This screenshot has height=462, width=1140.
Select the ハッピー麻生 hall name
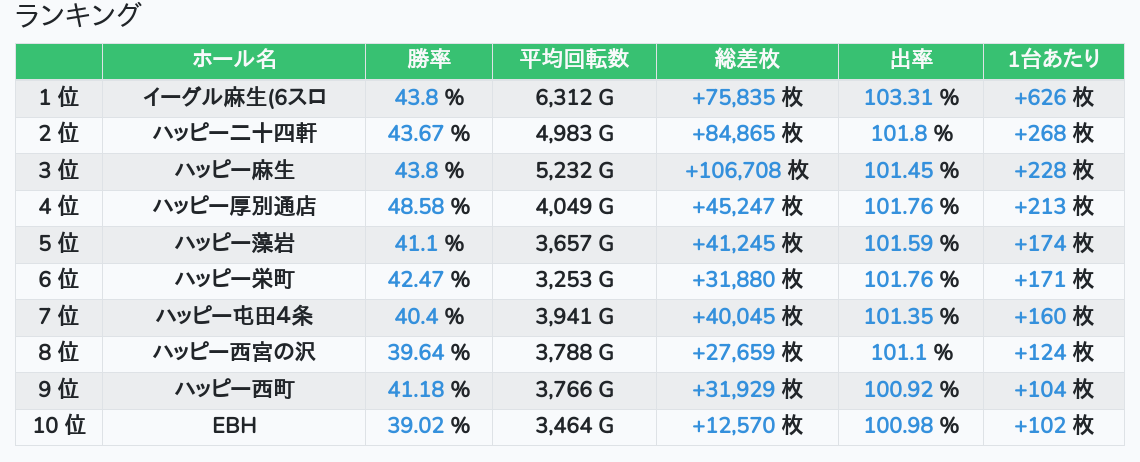pos(234,170)
